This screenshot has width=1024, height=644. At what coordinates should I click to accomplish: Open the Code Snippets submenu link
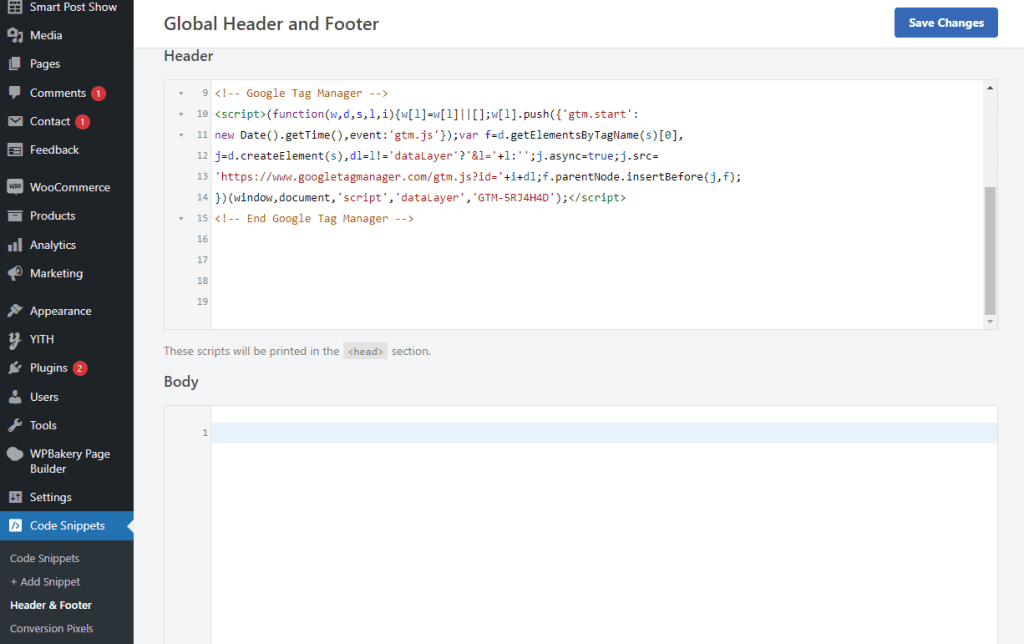(44, 558)
